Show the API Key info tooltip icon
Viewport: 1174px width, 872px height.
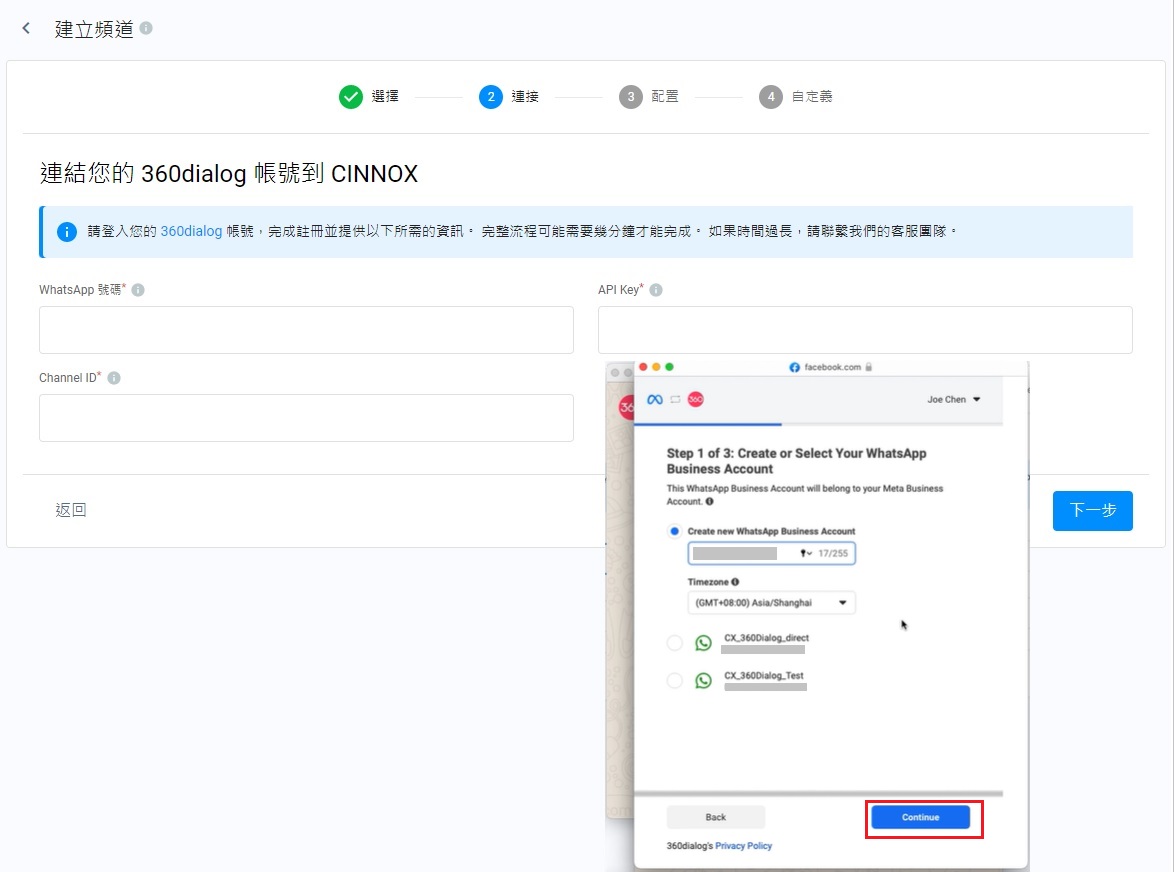coord(656,290)
